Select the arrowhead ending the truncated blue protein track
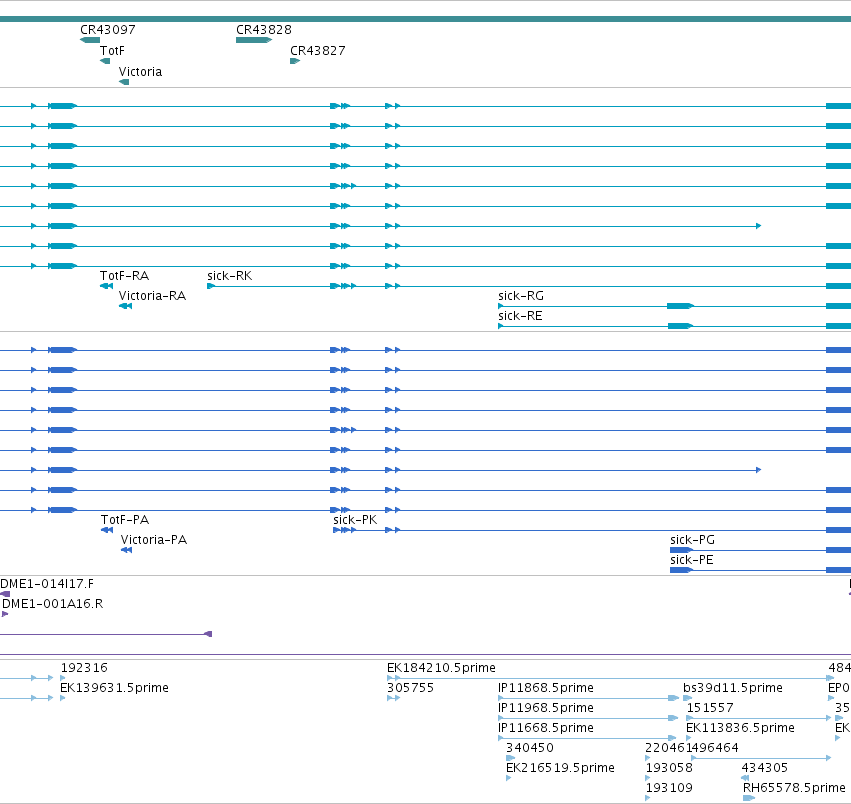Screen dimensions: 851x804 click(x=758, y=470)
